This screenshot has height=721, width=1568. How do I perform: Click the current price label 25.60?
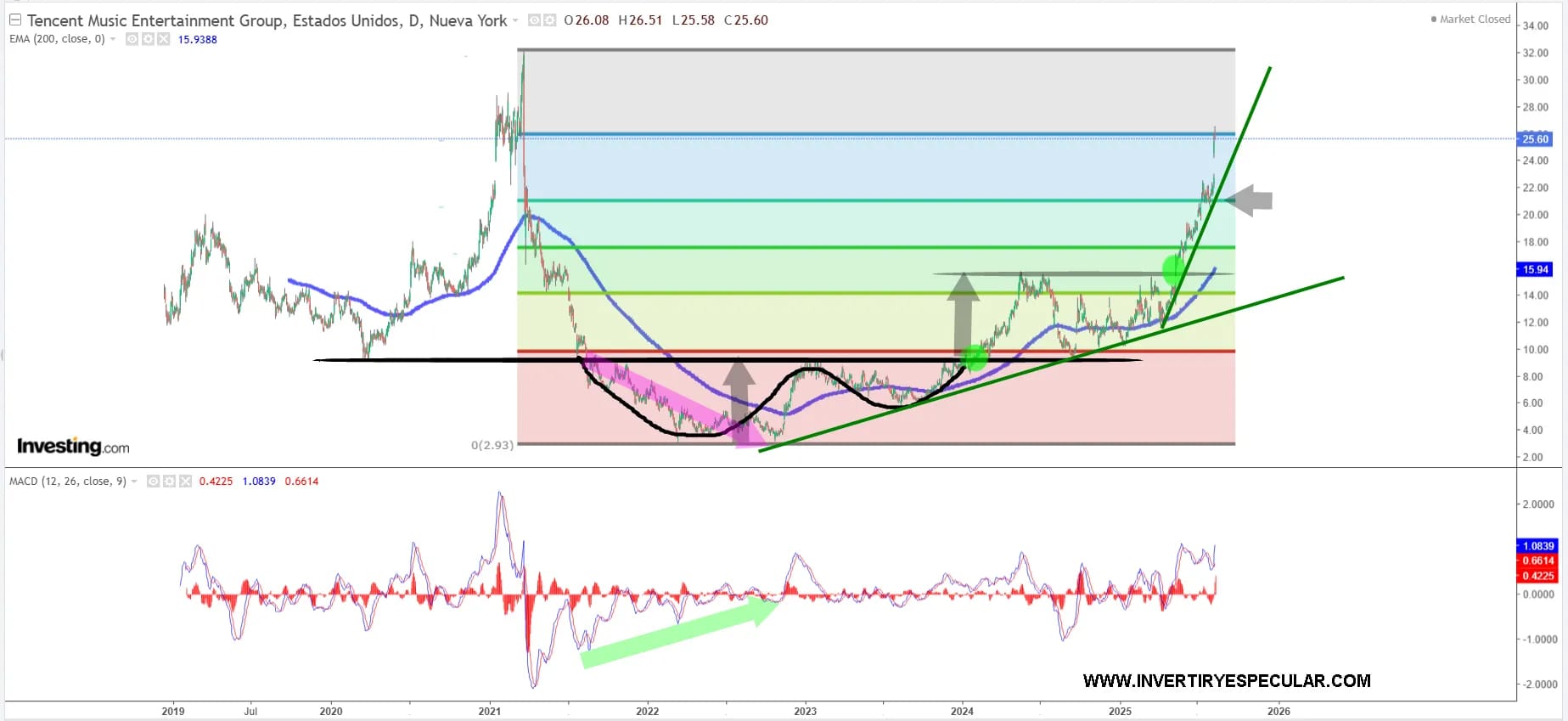1536,138
